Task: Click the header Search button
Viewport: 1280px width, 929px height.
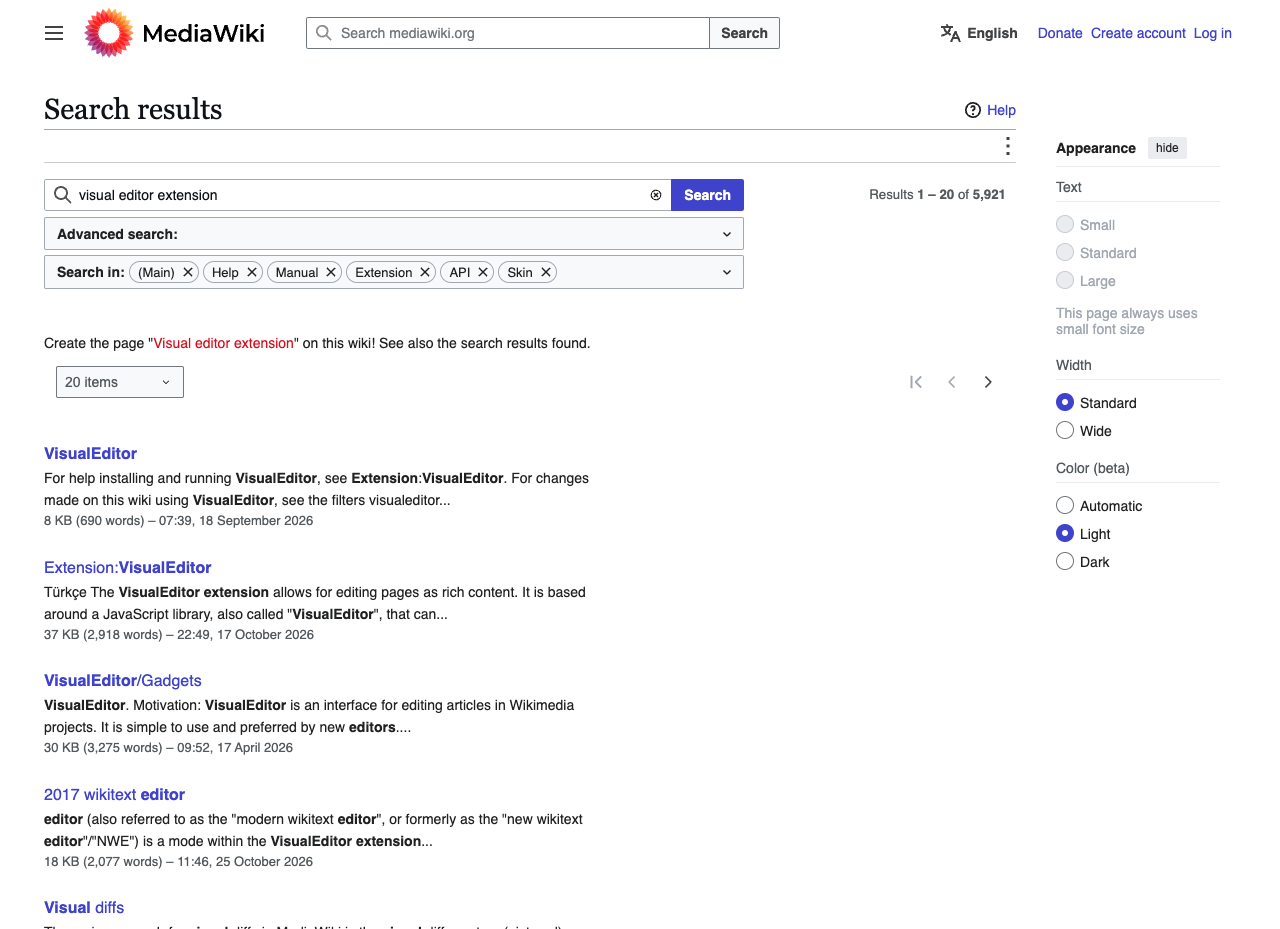Action: (x=744, y=33)
